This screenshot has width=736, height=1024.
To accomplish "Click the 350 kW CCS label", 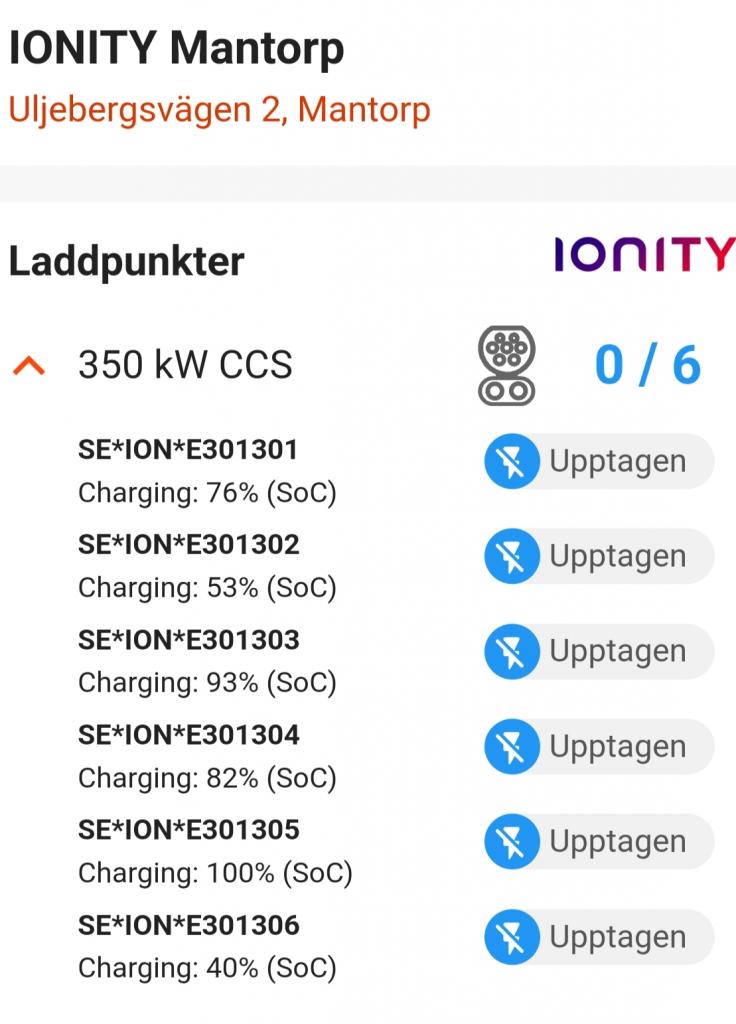I will click(185, 366).
